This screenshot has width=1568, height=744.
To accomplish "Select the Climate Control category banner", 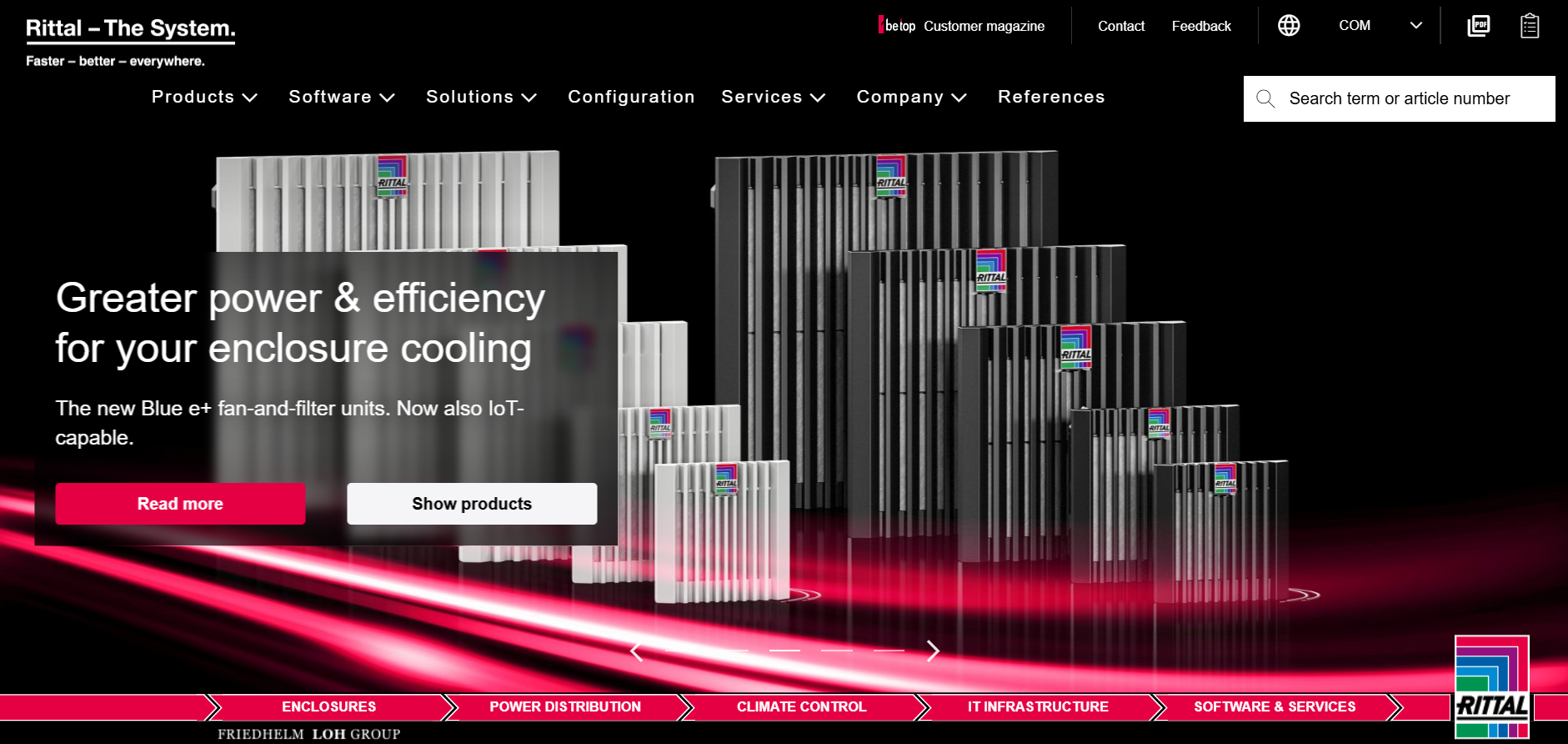I will coord(801,706).
